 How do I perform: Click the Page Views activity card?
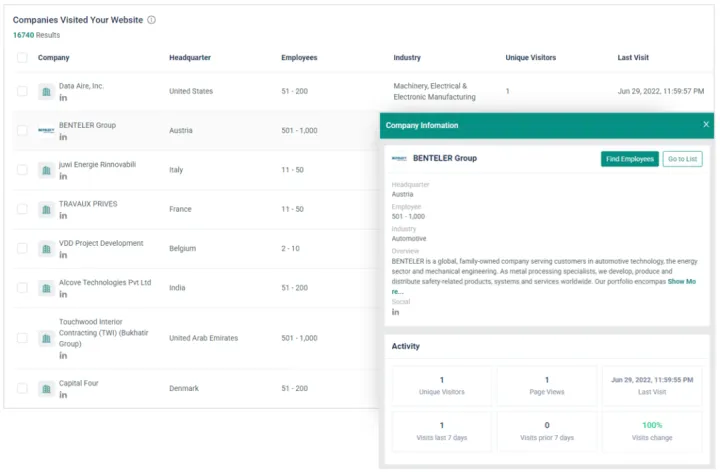click(x=546, y=386)
